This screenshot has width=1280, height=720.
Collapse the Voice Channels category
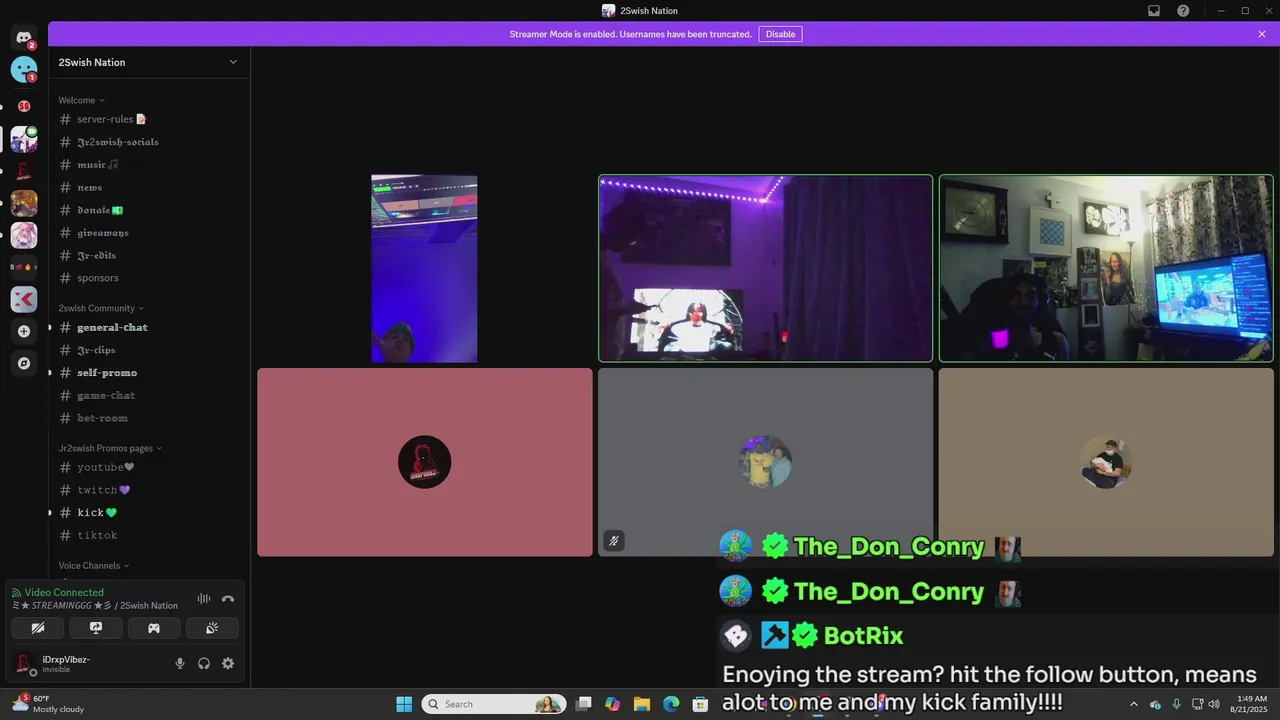pos(94,566)
